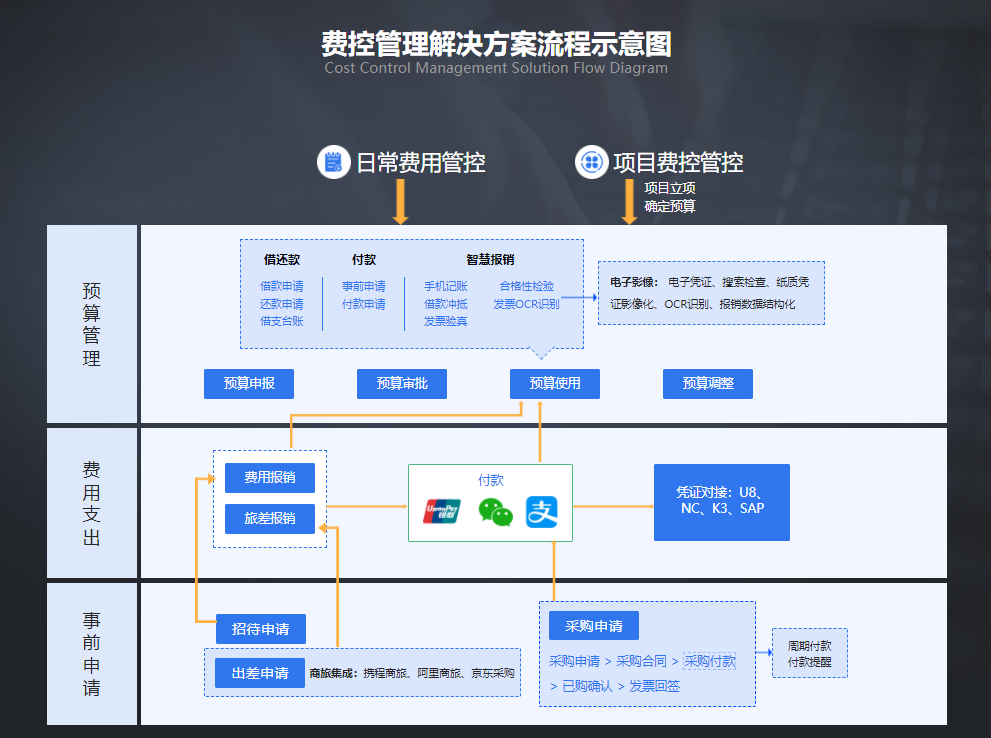The height and width of the screenshot is (738, 991).
Task: Click the WeChat Pay logo
Action: click(496, 512)
